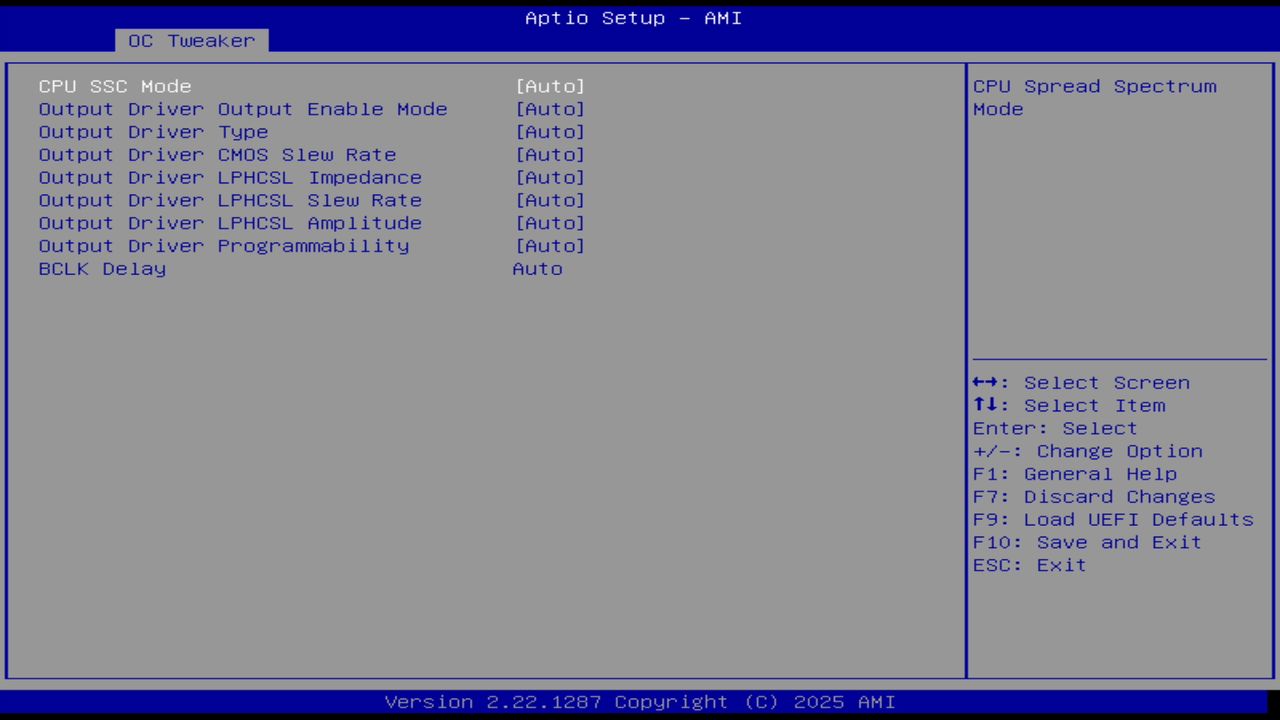
Task: Select the OC Tweaker tab
Action: 191,41
